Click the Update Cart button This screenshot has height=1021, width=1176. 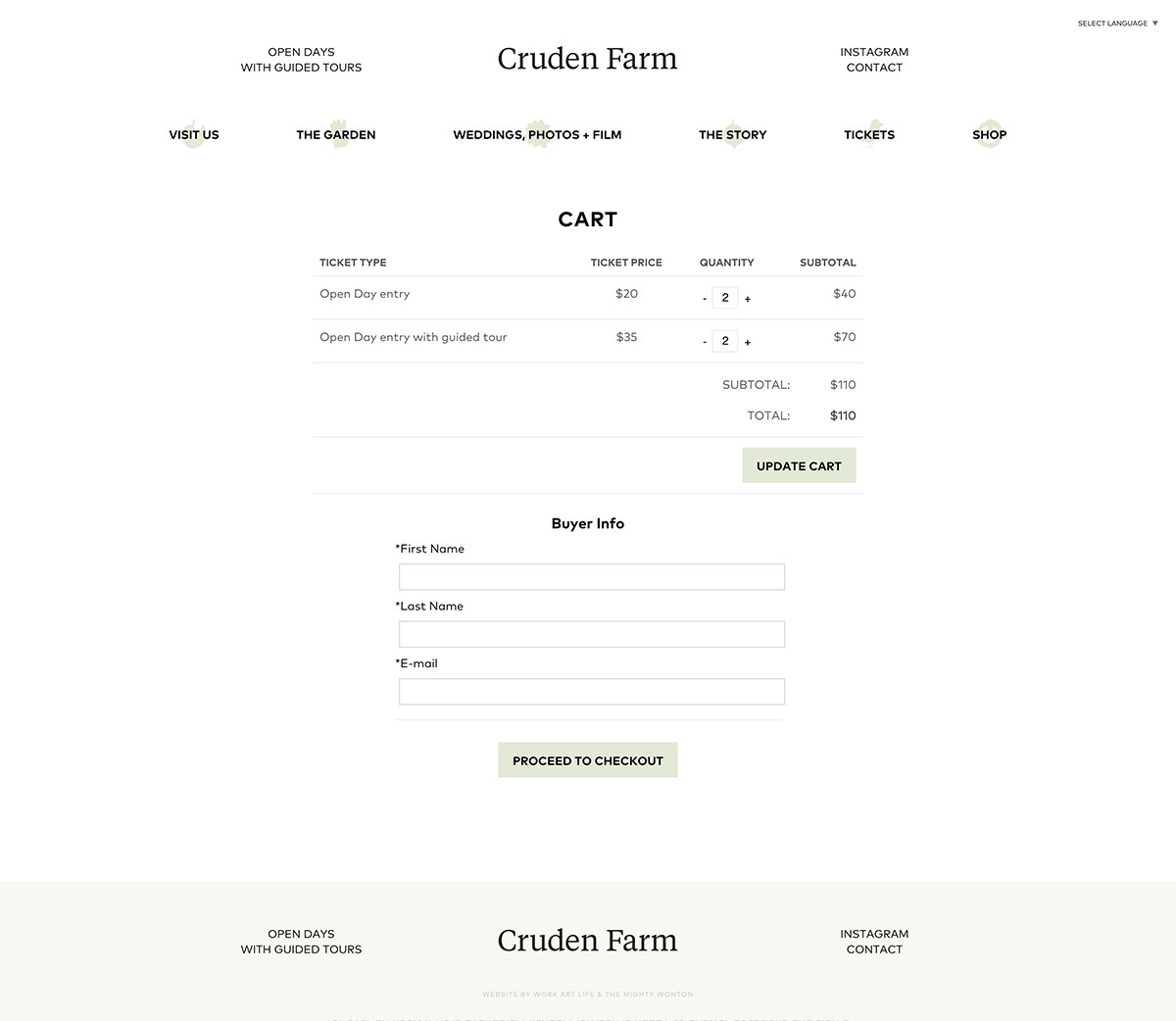tap(799, 465)
